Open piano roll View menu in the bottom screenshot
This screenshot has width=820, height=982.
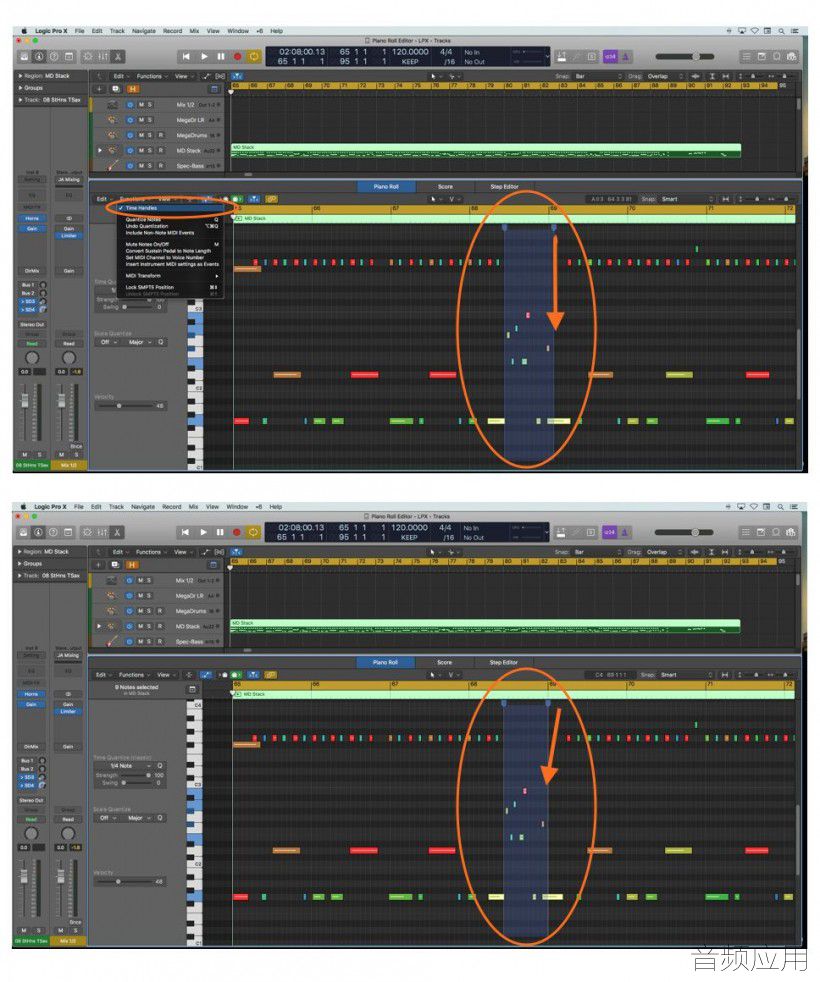[x=165, y=675]
